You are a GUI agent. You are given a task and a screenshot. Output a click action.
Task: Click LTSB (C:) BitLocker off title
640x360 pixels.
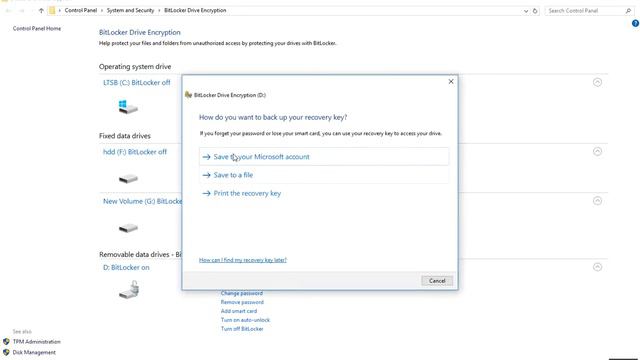(137, 82)
